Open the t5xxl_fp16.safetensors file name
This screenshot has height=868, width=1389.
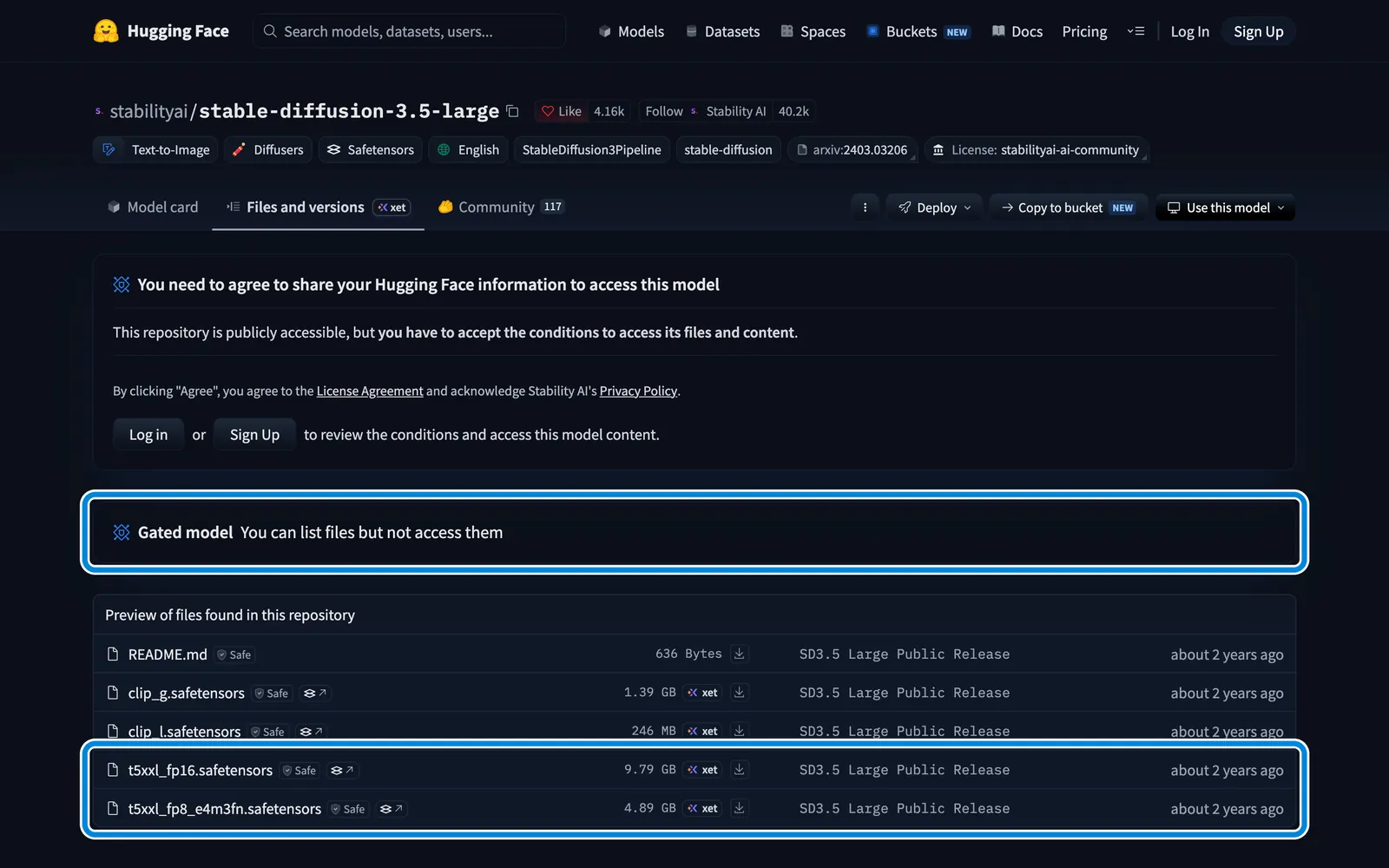pyautogui.click(x=201, y=770)
